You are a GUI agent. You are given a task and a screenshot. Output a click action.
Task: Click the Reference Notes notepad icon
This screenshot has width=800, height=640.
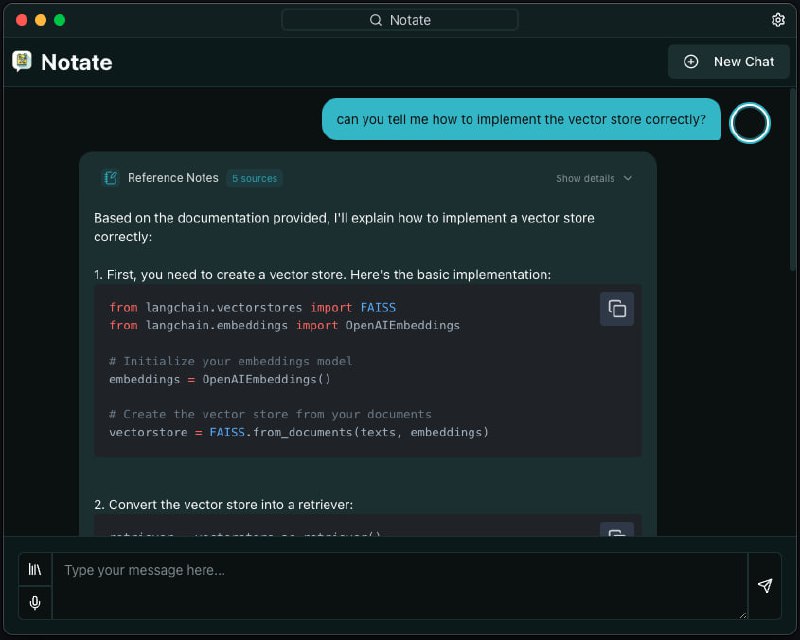point(111,178)
